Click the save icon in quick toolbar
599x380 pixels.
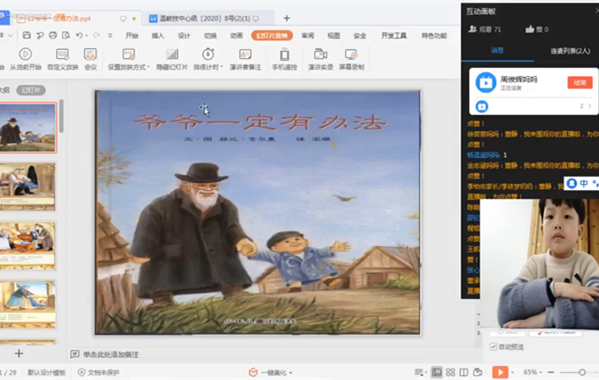(27, 36)
